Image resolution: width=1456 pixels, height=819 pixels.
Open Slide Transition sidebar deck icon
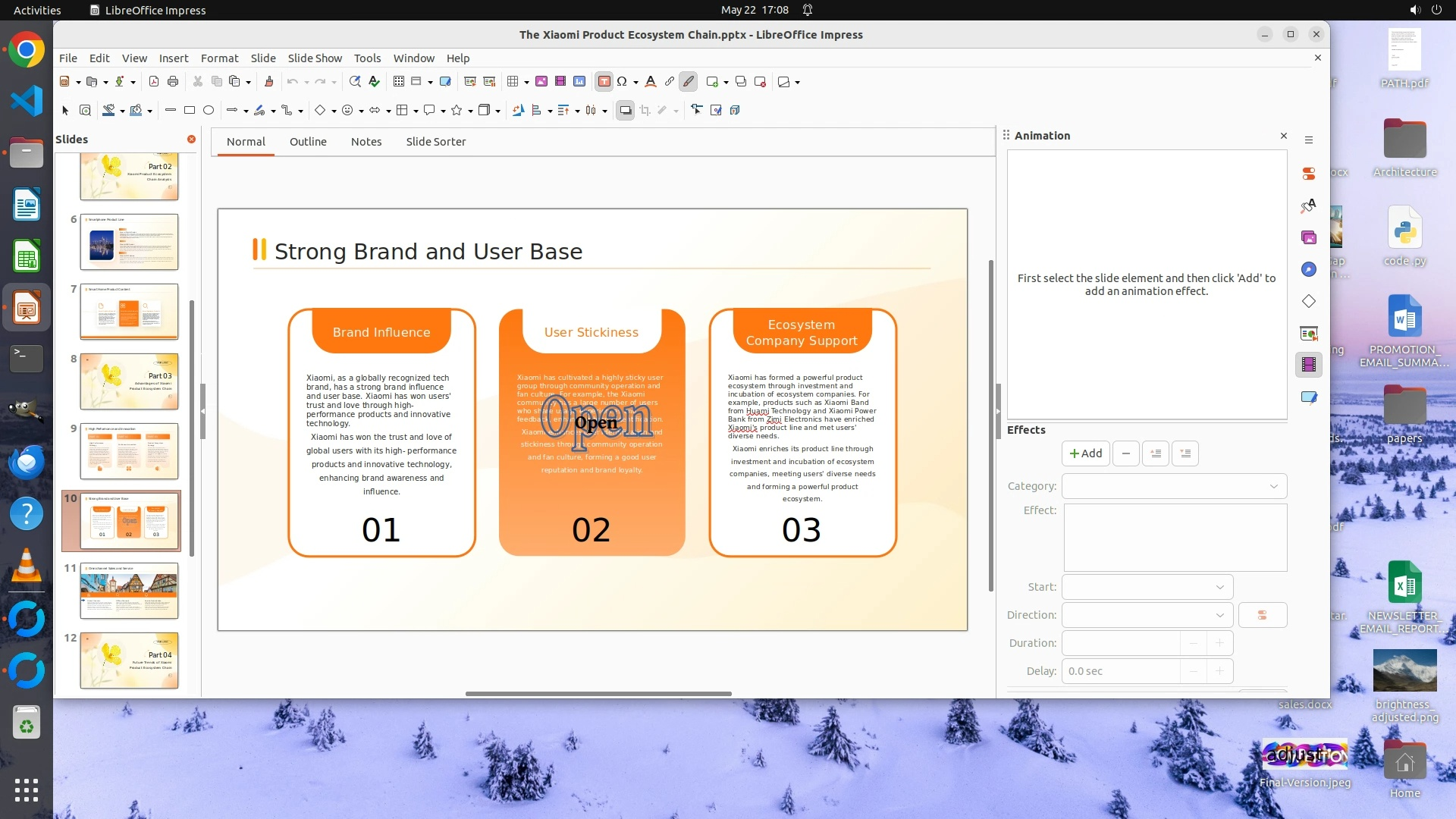[x=1309, y=334]
